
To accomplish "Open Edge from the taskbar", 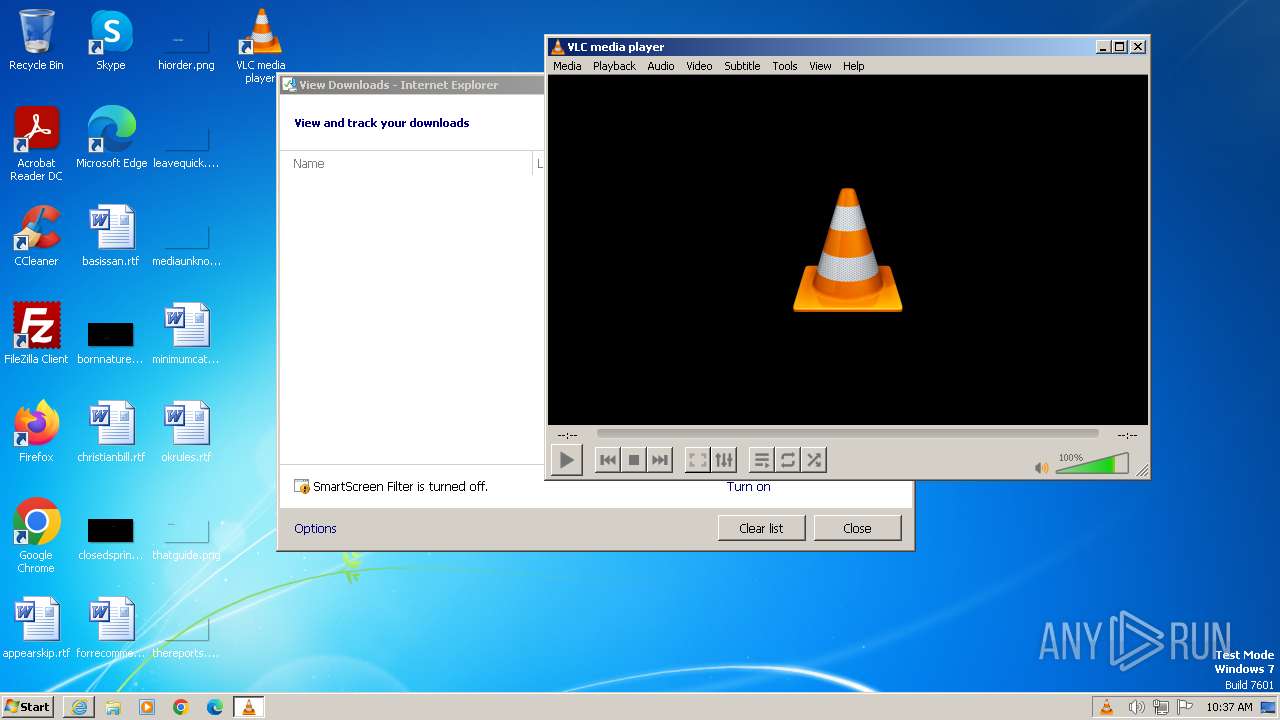I will (x=215, y=707).
